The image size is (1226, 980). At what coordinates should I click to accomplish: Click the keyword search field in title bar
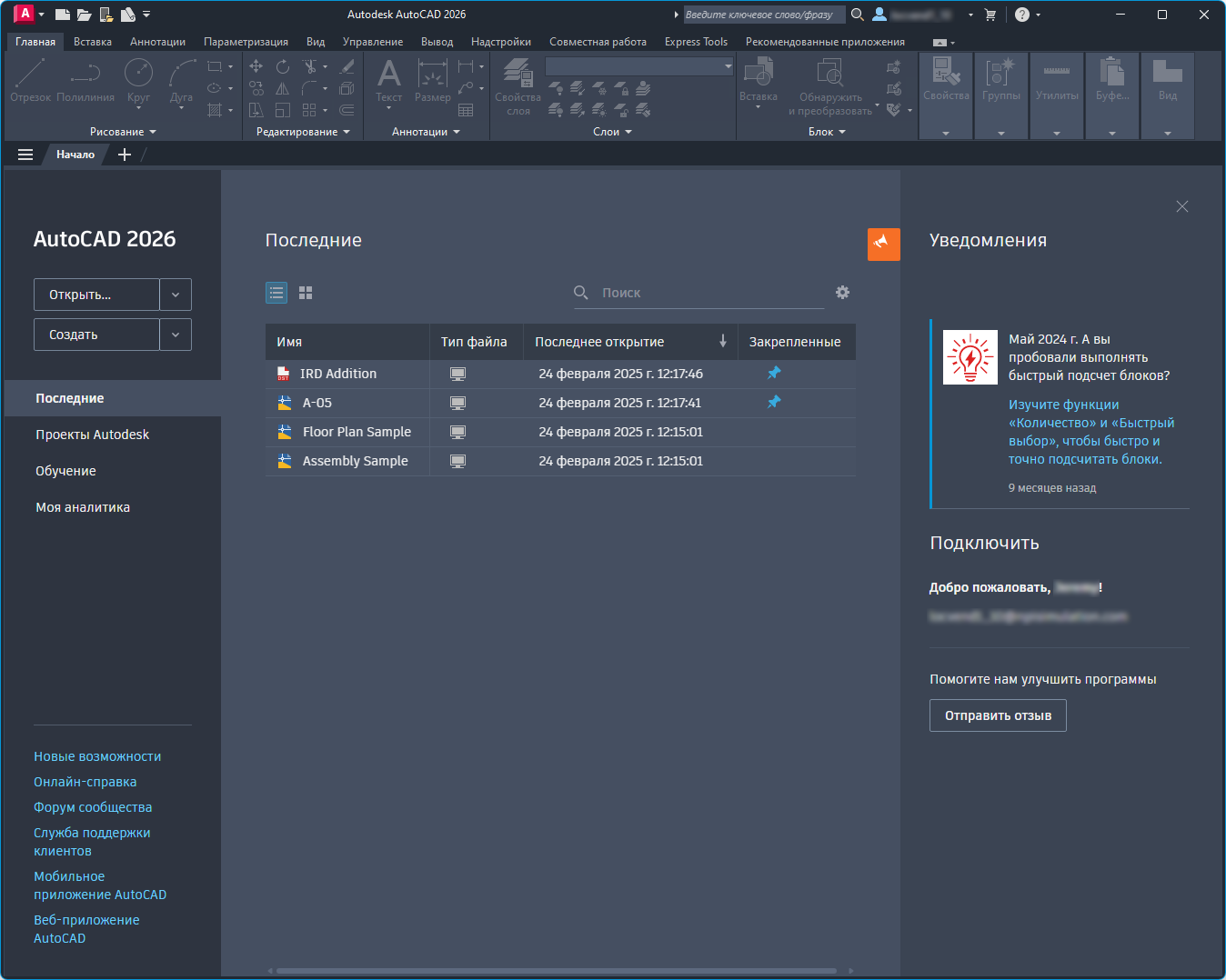pyautogui.click(x=764, y=15)
